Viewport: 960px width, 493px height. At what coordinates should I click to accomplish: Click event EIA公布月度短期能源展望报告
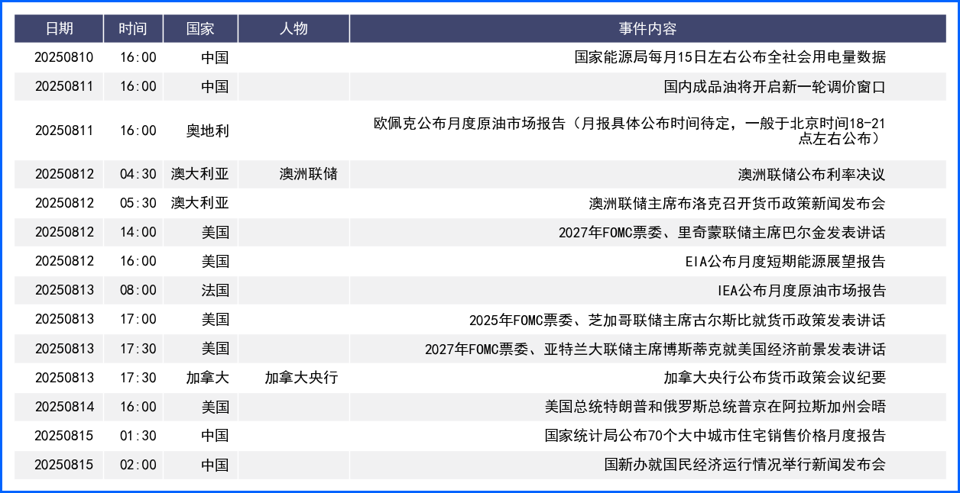coord(786,261)
